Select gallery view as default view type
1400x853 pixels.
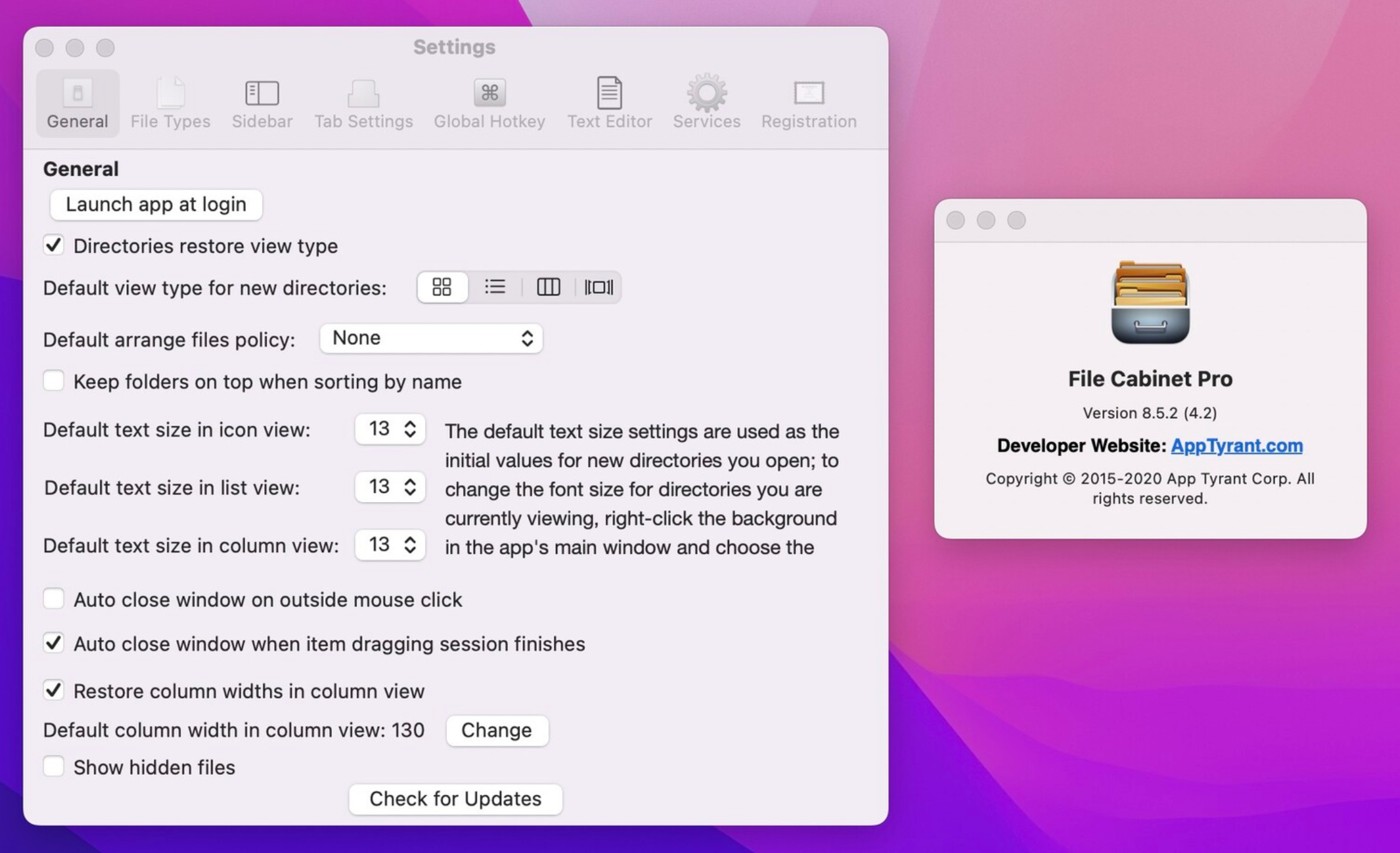599,287
